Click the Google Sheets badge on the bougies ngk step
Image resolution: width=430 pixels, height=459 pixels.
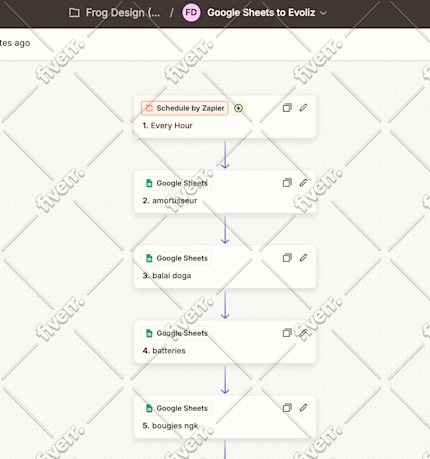pyautogui.click(x=176, y=408)
